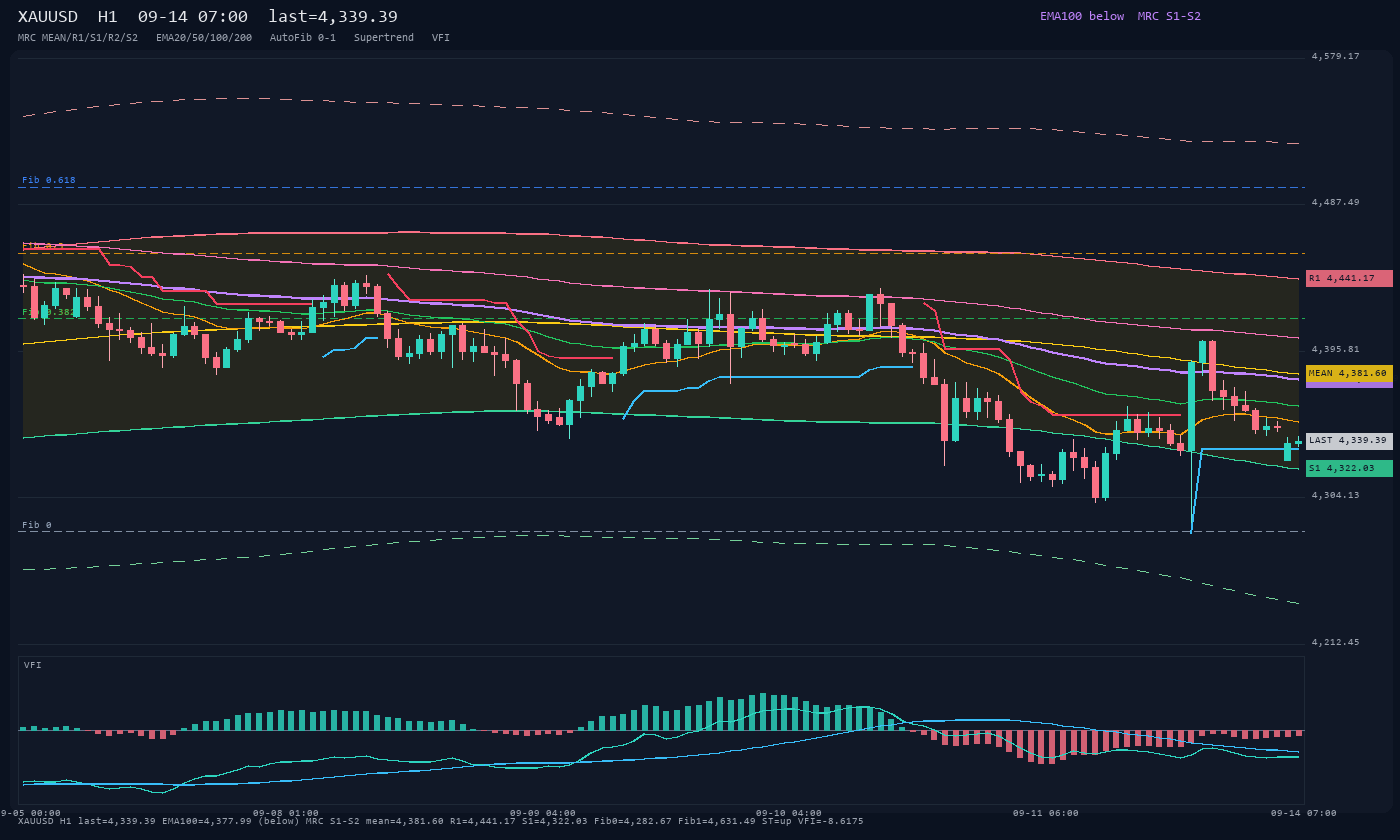
Task: Select the S1 4,322.03 price tag
Action: (x=1349, y=468)
